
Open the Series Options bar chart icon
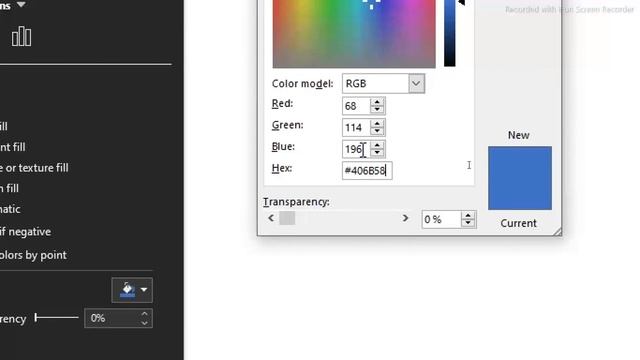pos(21,37)
